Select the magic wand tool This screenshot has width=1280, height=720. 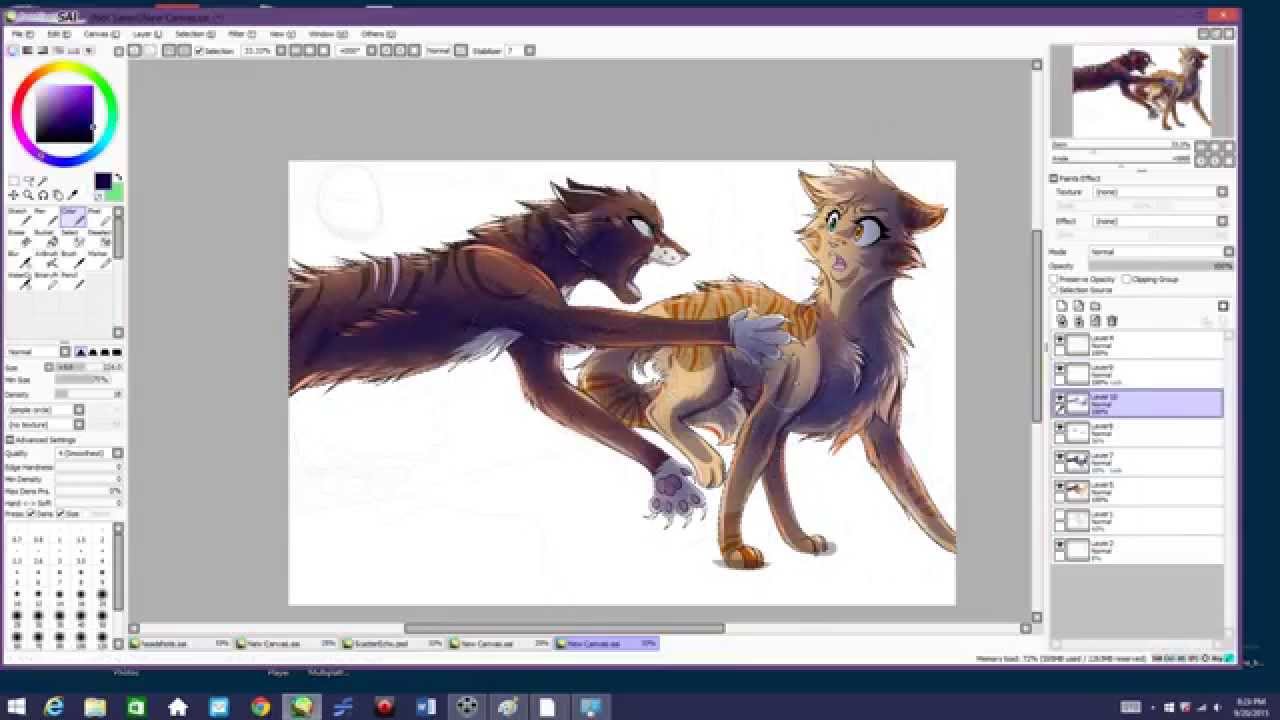(x=43, y=181)
